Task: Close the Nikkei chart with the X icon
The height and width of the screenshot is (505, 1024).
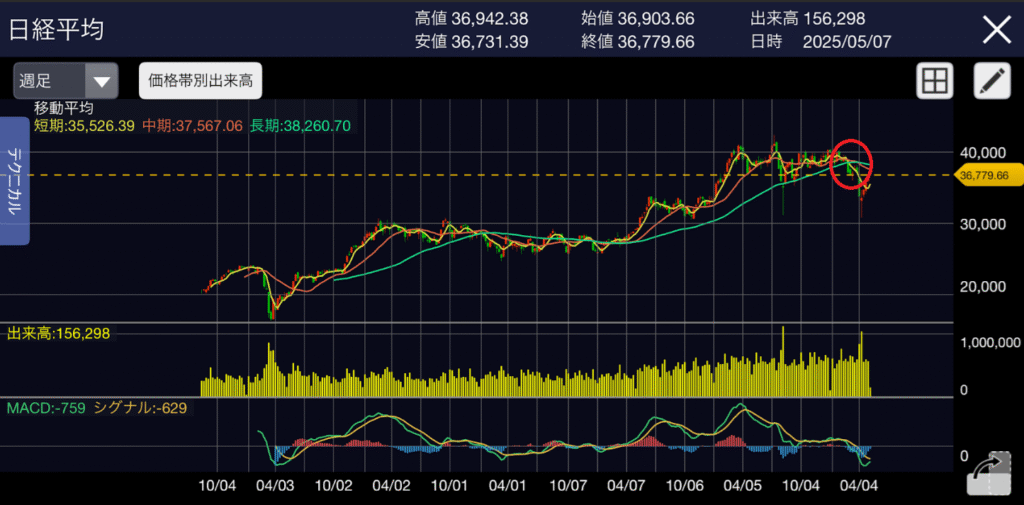Action: click(997, 29)
